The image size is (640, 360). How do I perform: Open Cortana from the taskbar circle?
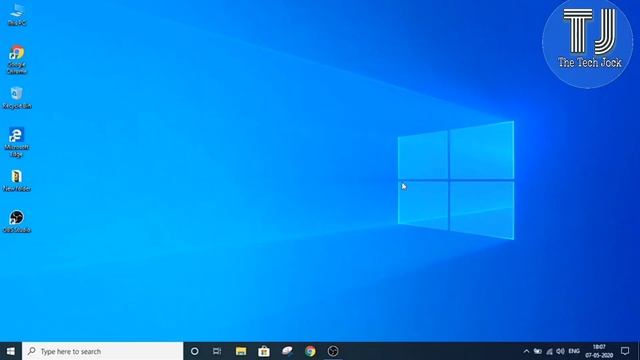coord(195,351)
